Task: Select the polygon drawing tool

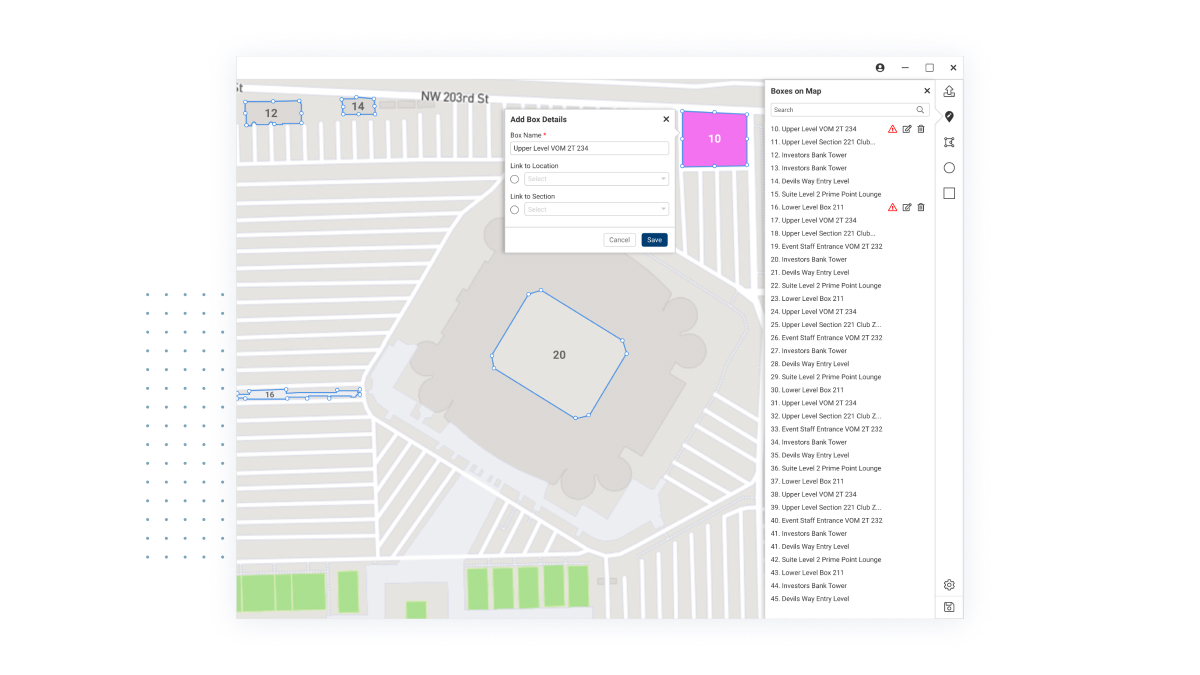Action: [948, 141]
